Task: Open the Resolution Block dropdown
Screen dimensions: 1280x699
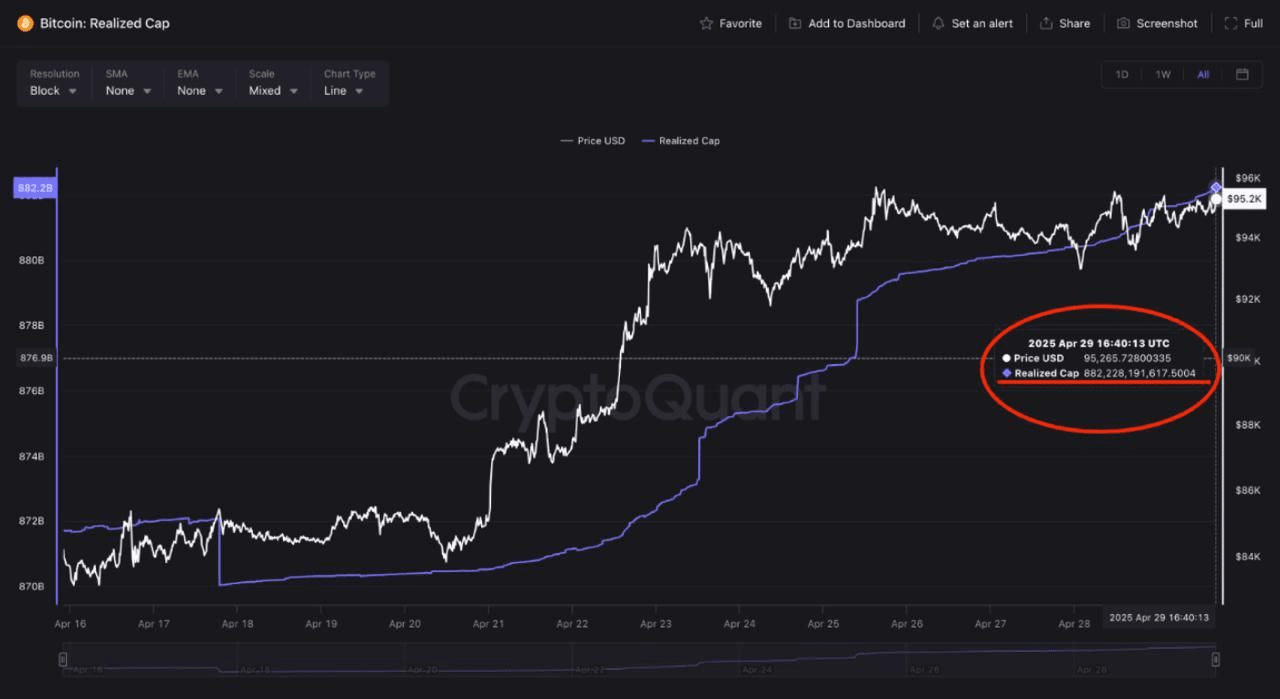Action: pos(53,90)
